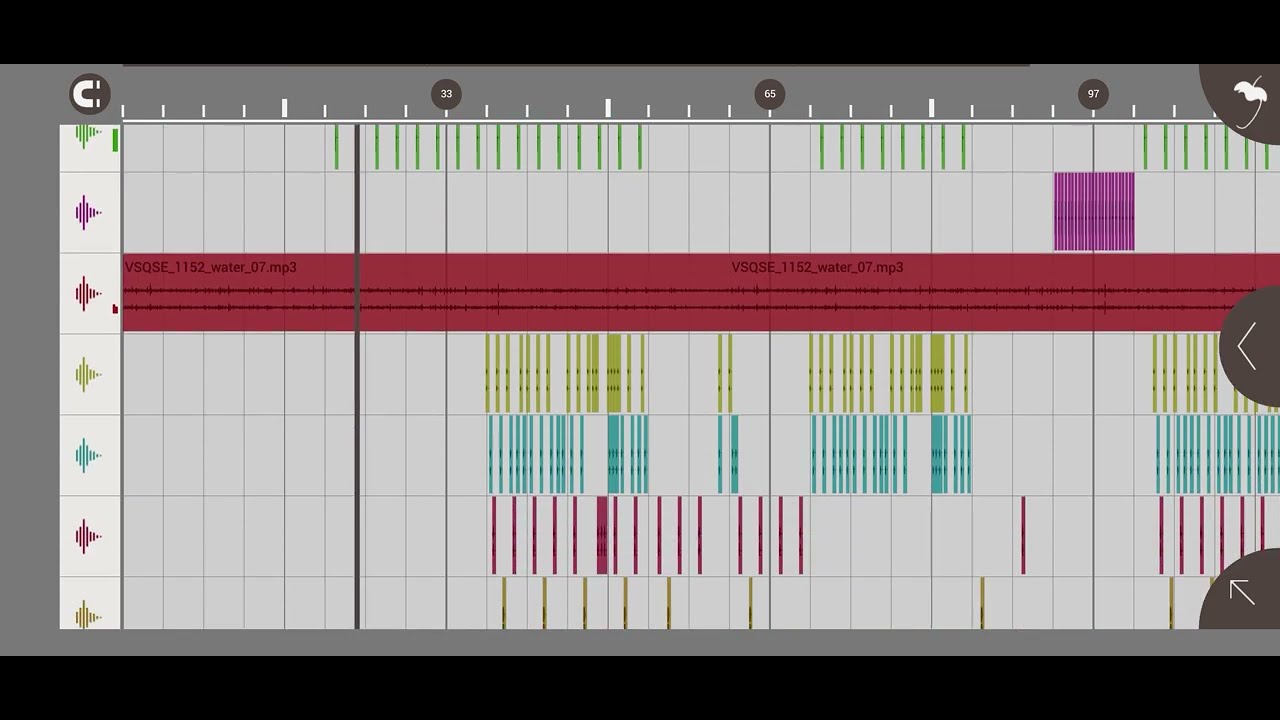Viewport: 1280px width, 720px height.
Task: Select the purple track waveform icon
Action: click(x=88, y=212)
